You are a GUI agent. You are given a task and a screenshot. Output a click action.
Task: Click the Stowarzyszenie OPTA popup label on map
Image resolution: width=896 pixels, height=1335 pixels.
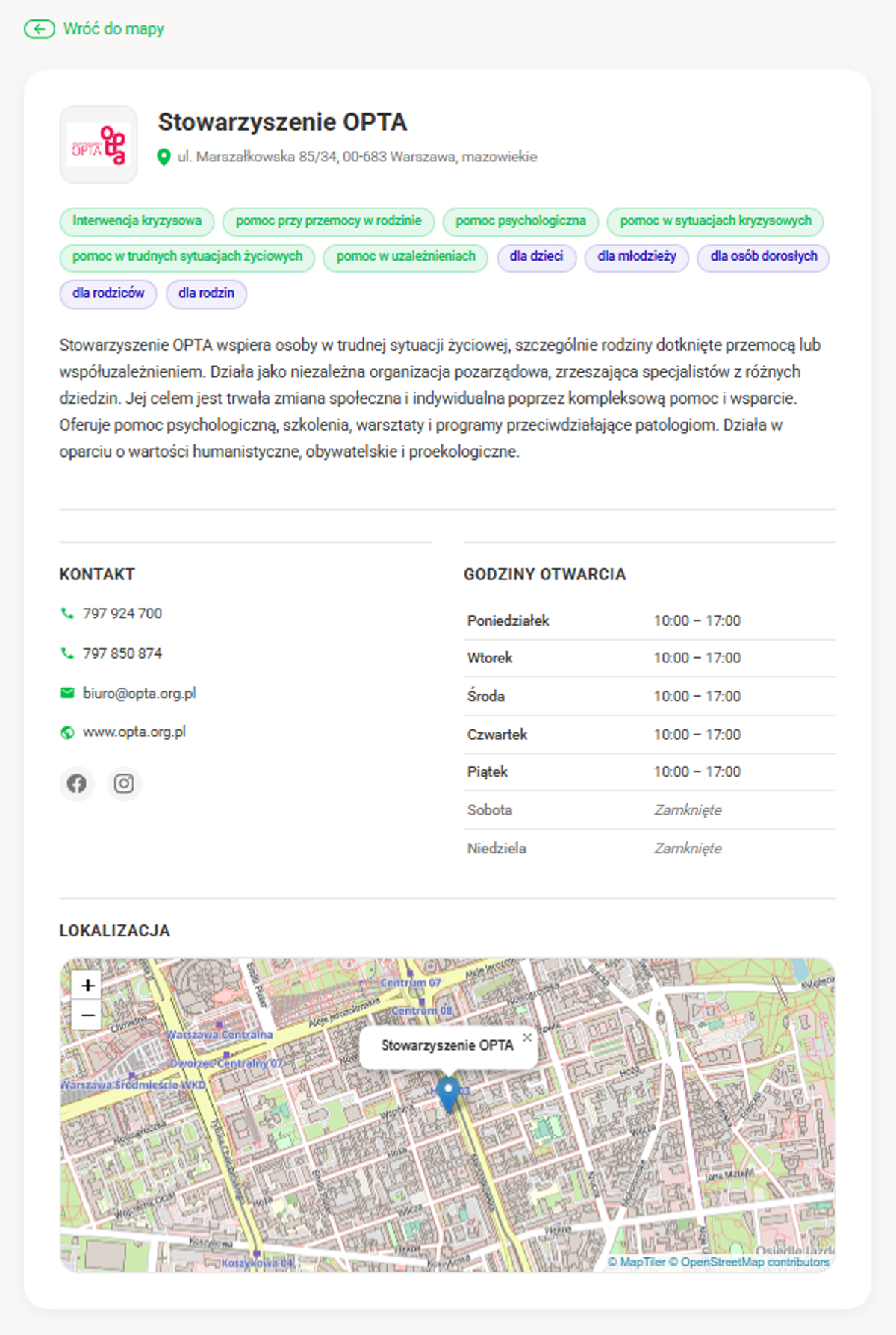[x=447, y=1045]
